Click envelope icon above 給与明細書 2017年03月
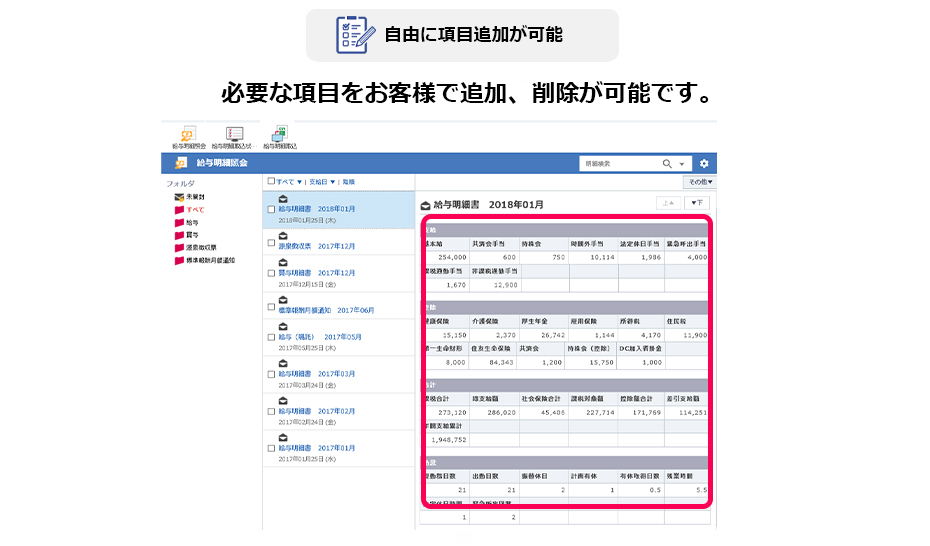The image size is (930, 546). (283, 363)
